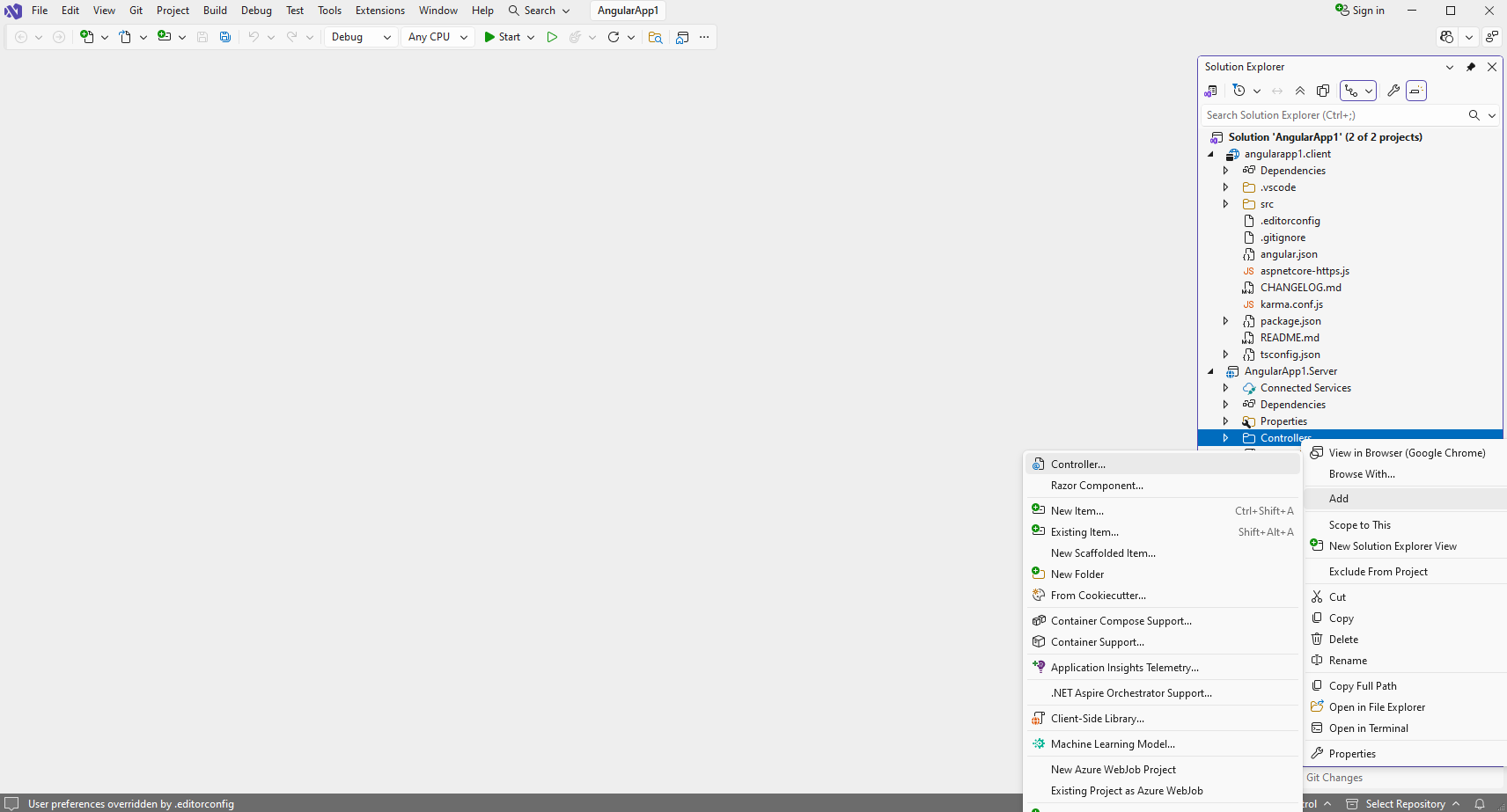Open the Debug configuration dropdown
Image resolution: width=1507 pixels, height=812 pixels.
point(361,37)
